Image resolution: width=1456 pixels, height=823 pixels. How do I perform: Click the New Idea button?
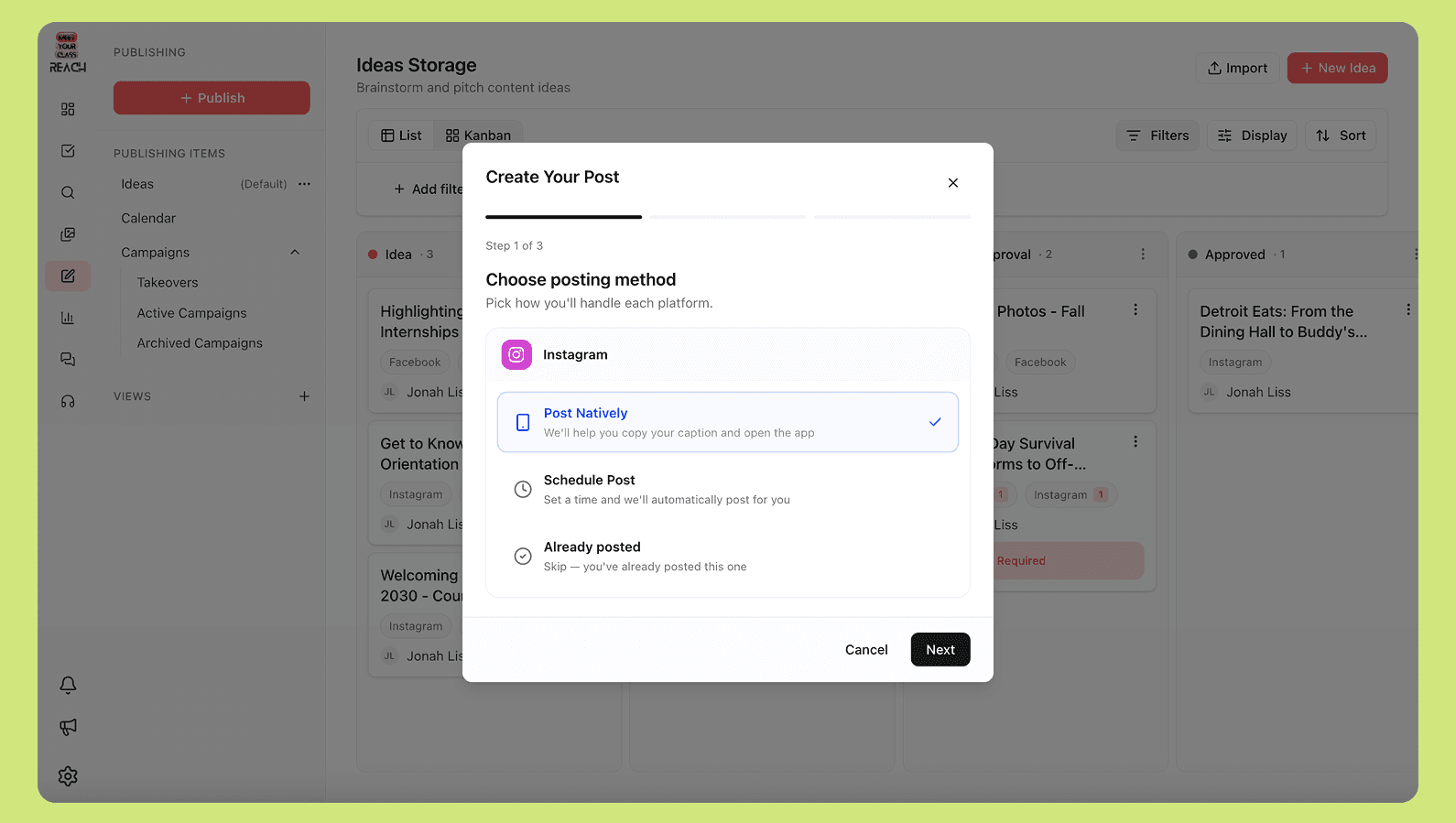click(1338, 68)
